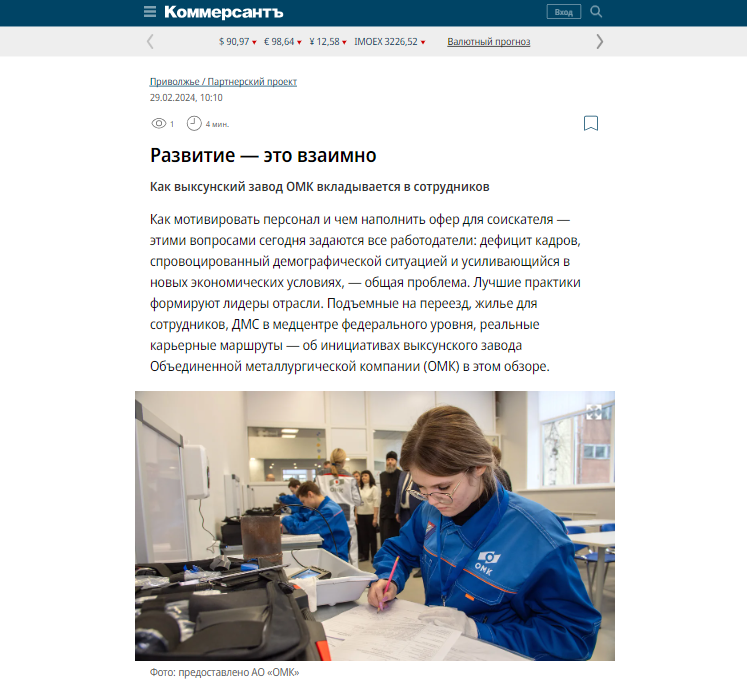Viewport: 747px width, 688px height.
Task: Click subtitle Как выксунский завод ОМК вкладывается
Action: [319, 186]
